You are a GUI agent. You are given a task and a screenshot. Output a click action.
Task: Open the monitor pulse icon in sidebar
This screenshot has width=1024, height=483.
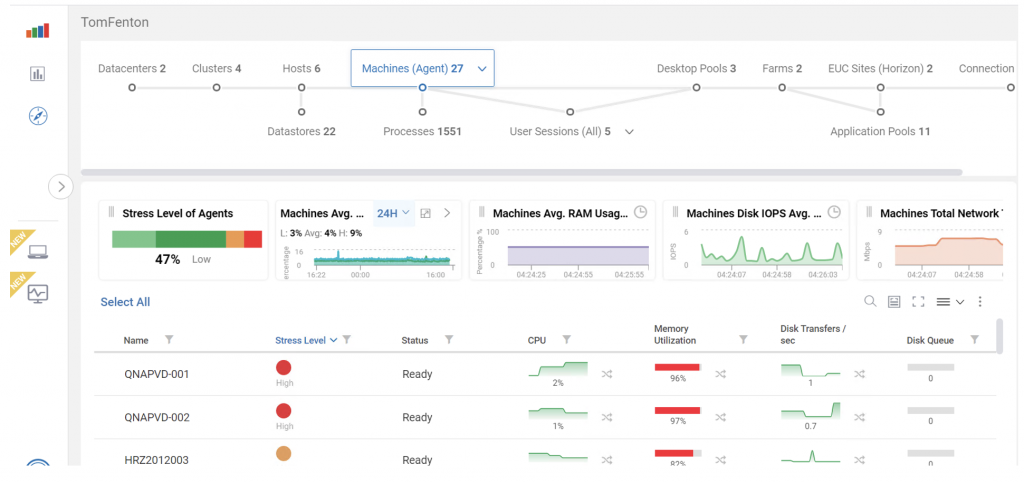38,293
